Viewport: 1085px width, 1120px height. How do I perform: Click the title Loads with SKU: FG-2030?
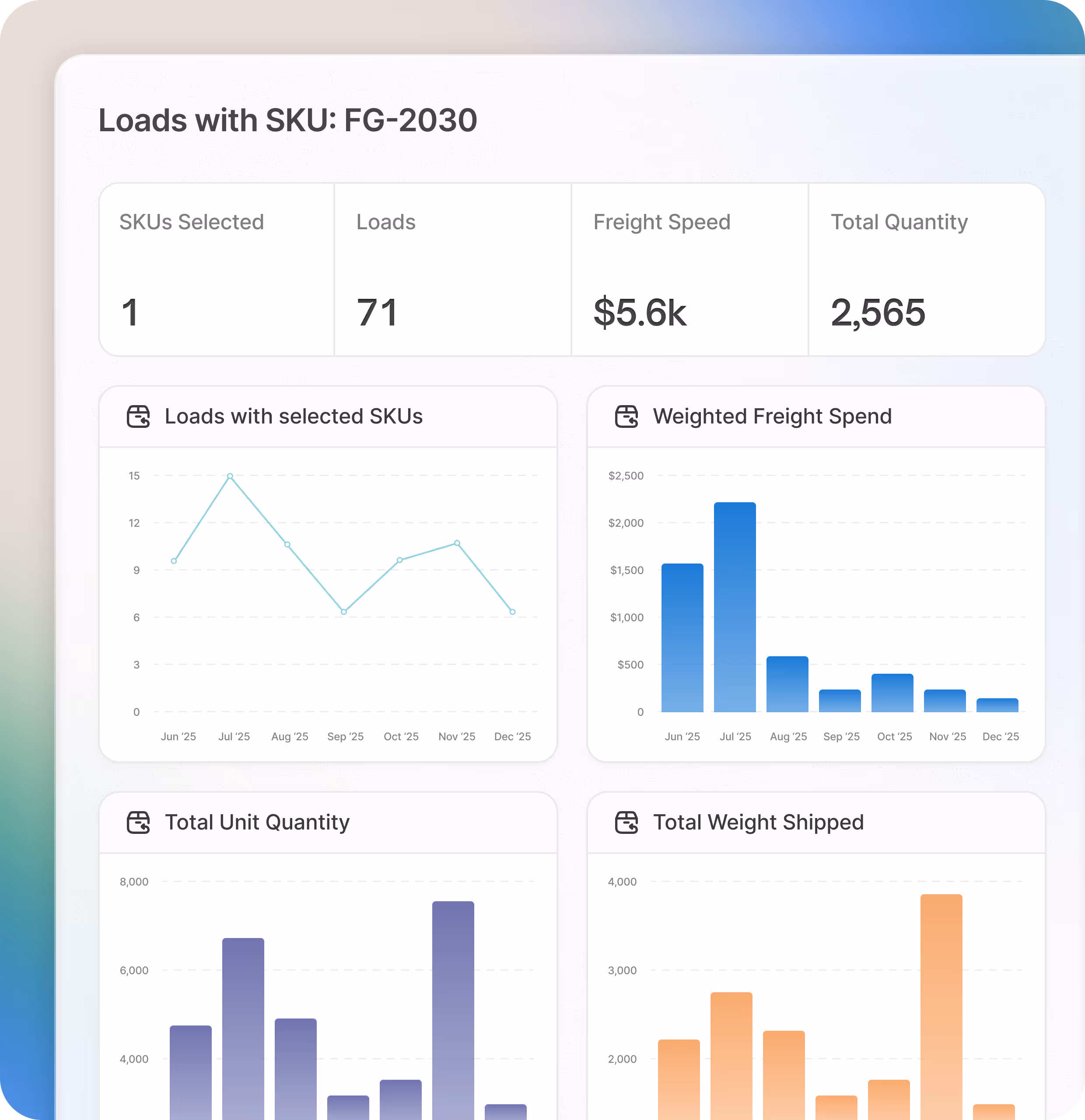coord(287,121)
